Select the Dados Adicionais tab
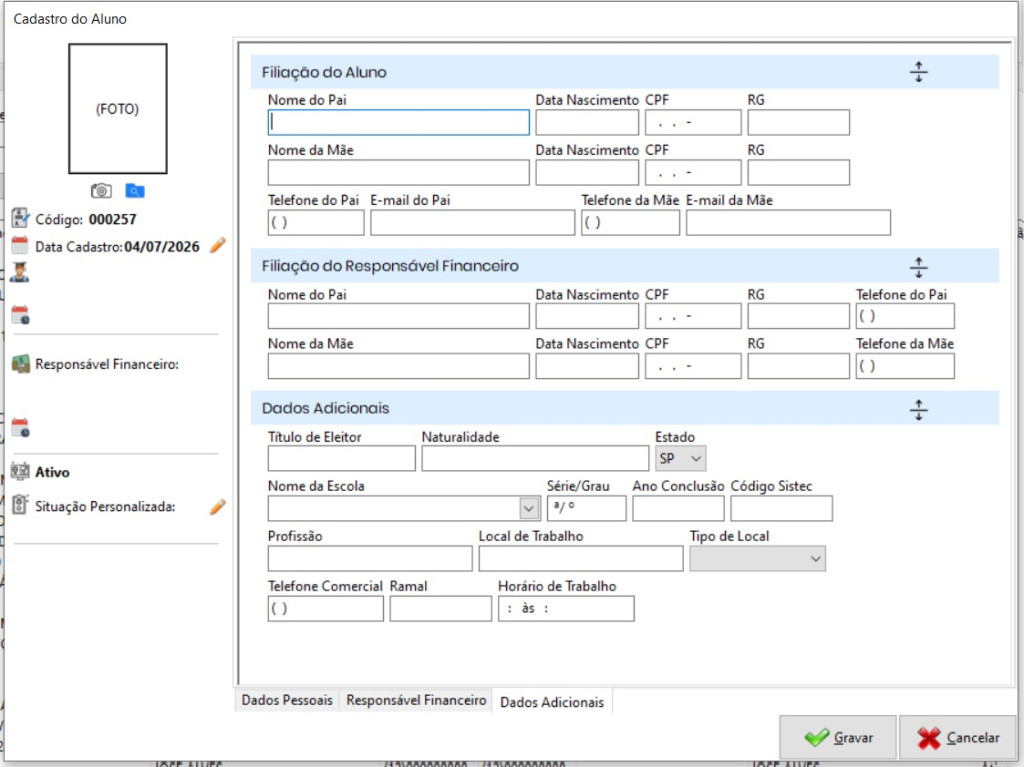 point(552,702)
